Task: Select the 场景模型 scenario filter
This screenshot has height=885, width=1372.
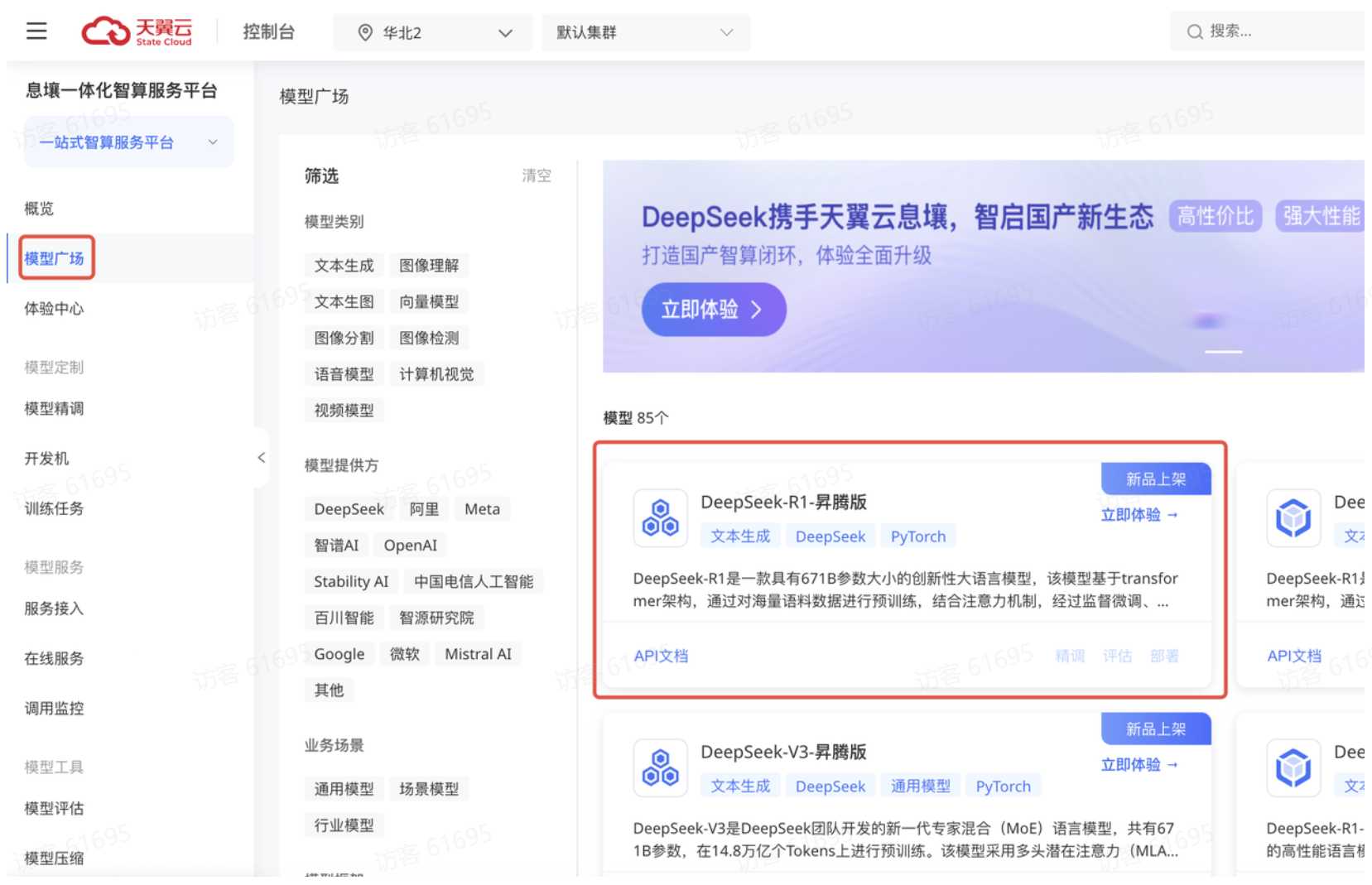Action: point(429,788)
